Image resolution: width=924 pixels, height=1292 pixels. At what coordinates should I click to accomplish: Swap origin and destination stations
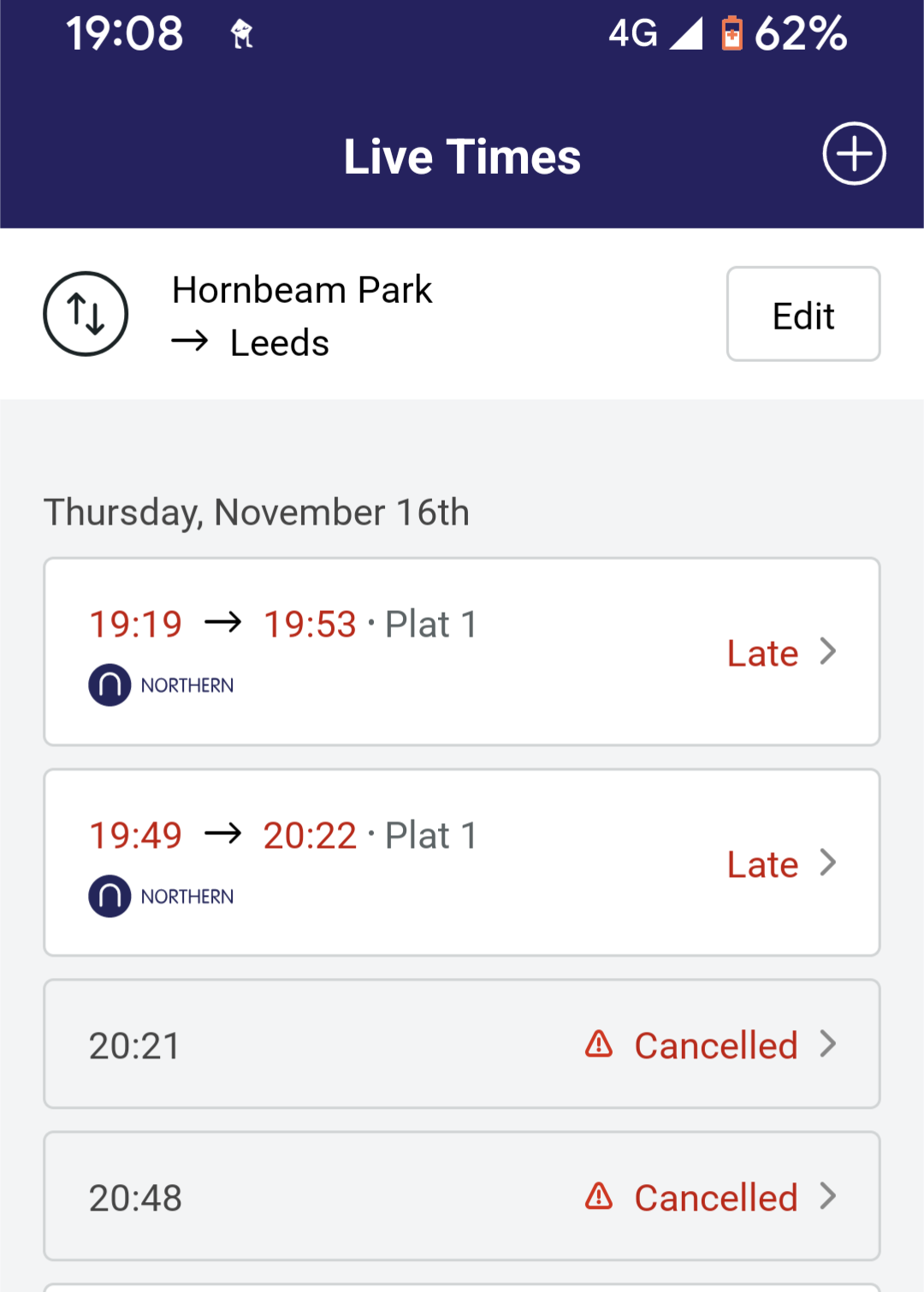pos(86,314)
